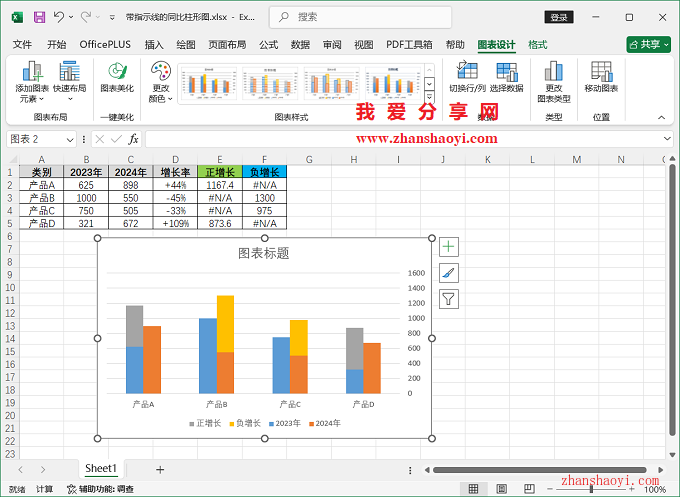Image resolution: width=680 pixels, height=497 pixels.
Task: Click the 共享 (Share) button
Action: tap(648, 45)
